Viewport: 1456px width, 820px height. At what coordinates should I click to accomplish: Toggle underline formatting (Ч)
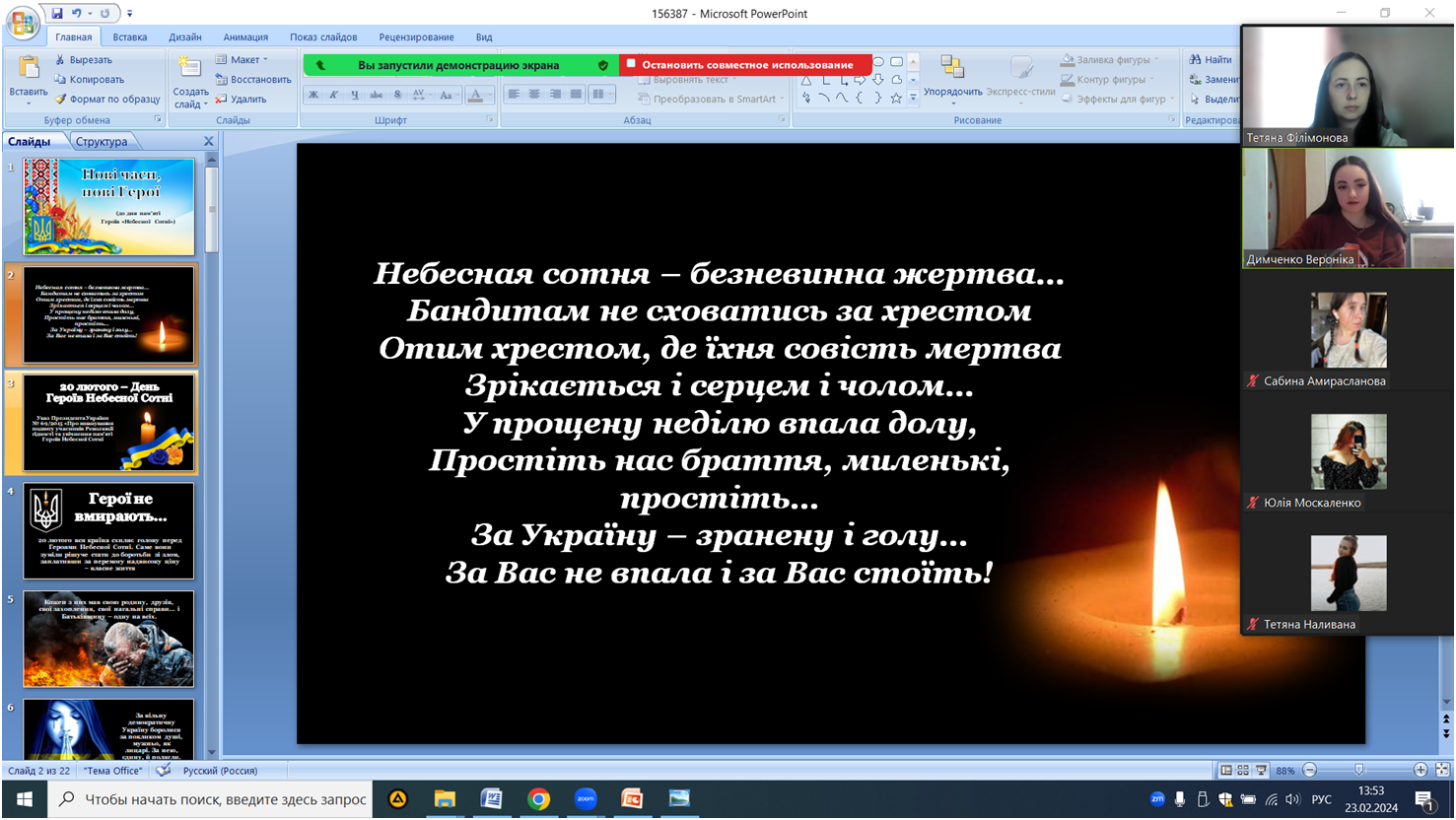pos(355,95)
